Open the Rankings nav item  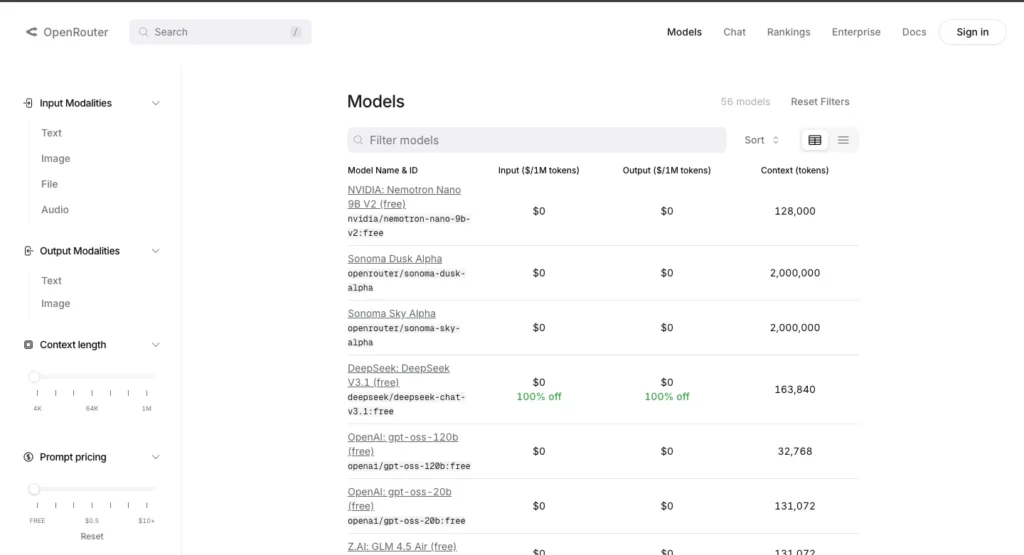click(x=788, y=32)
